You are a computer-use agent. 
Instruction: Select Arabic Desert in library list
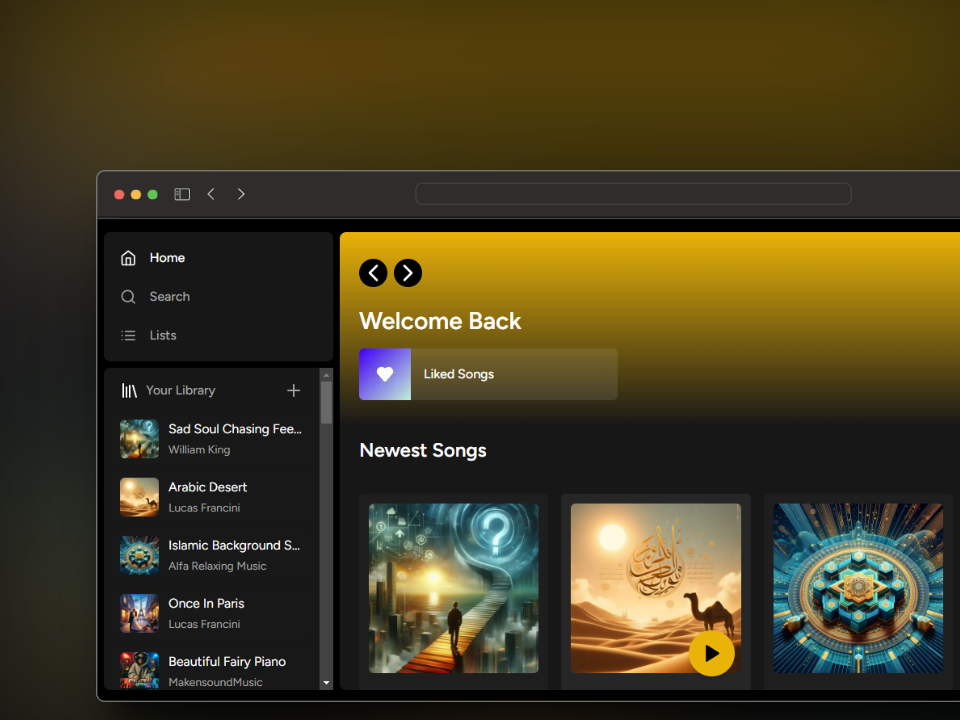click(x=208, y=497)
